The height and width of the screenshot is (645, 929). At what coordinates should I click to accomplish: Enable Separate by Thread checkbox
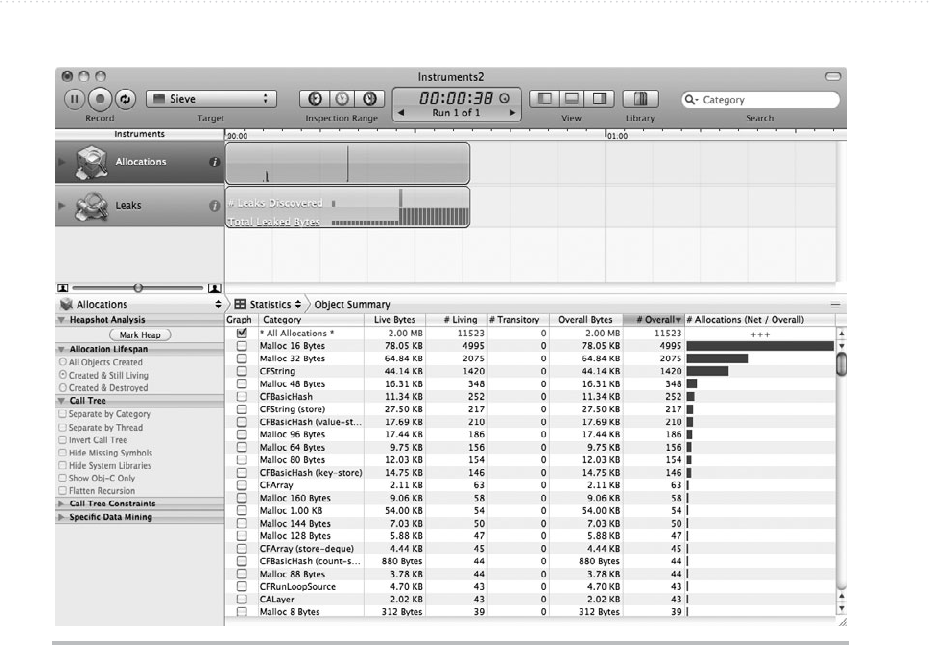tap(62, 427)
